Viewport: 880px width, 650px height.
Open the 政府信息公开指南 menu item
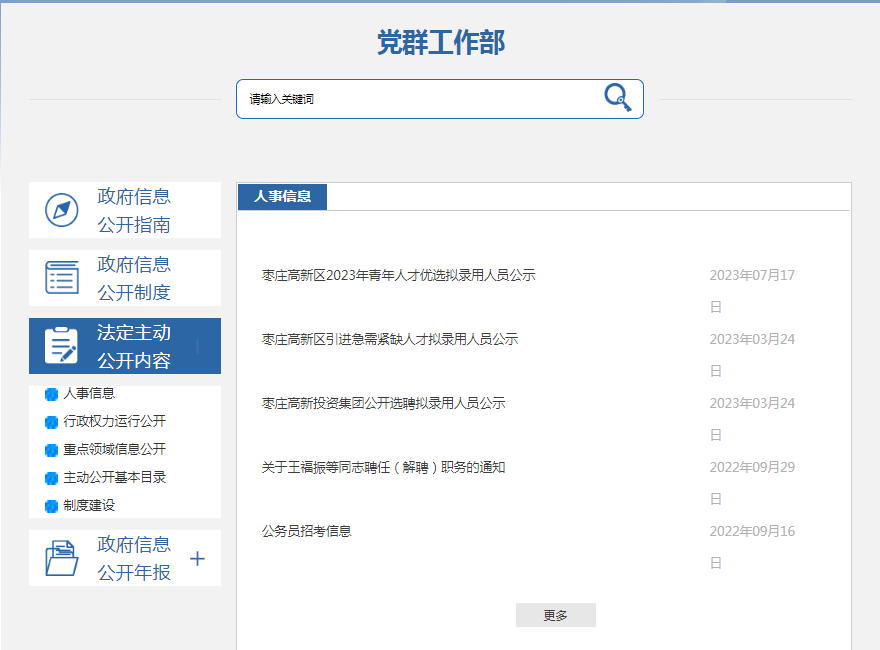[x=134, y=210]
